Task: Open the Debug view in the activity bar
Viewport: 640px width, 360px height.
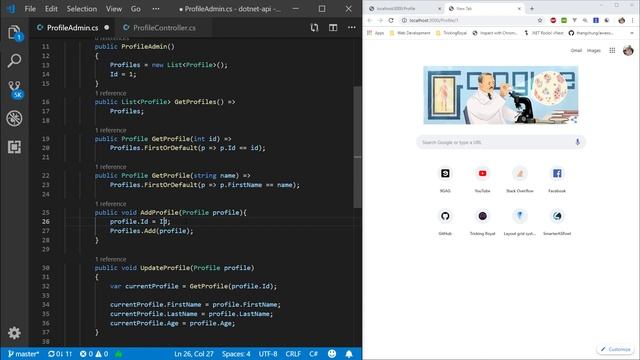Action: pos(14,118)
